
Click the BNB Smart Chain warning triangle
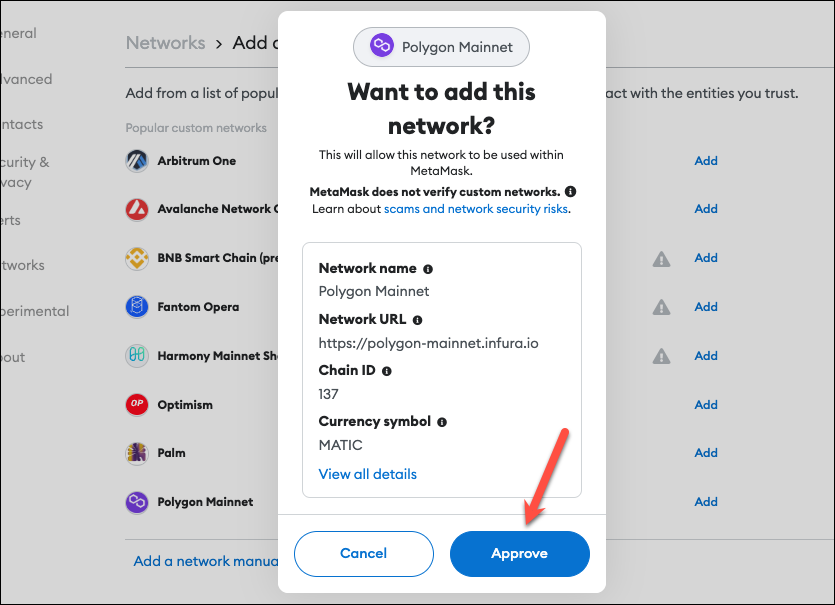pos(661,259)
